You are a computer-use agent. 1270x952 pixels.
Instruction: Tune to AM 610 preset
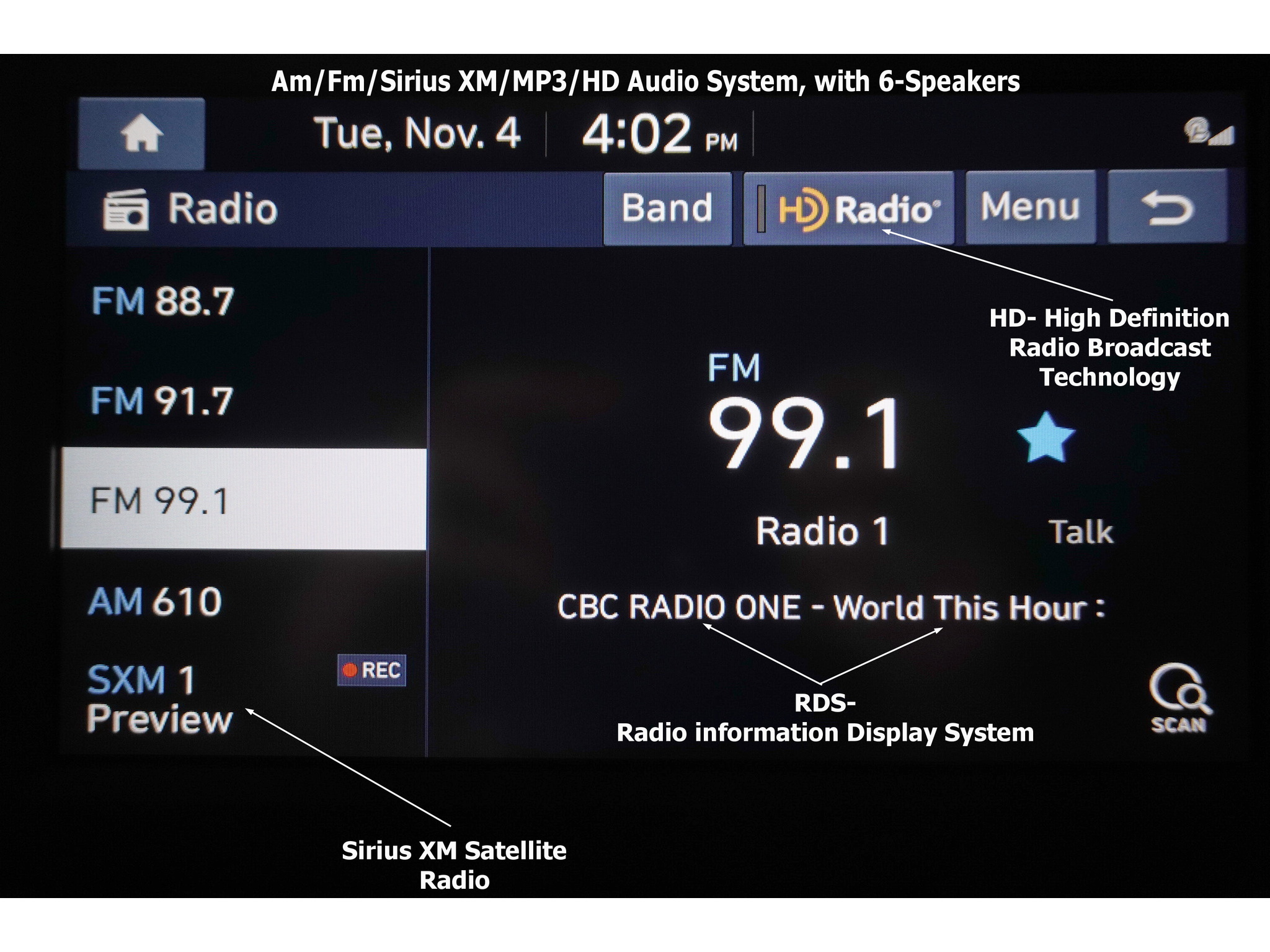click(x=155, y=601)
